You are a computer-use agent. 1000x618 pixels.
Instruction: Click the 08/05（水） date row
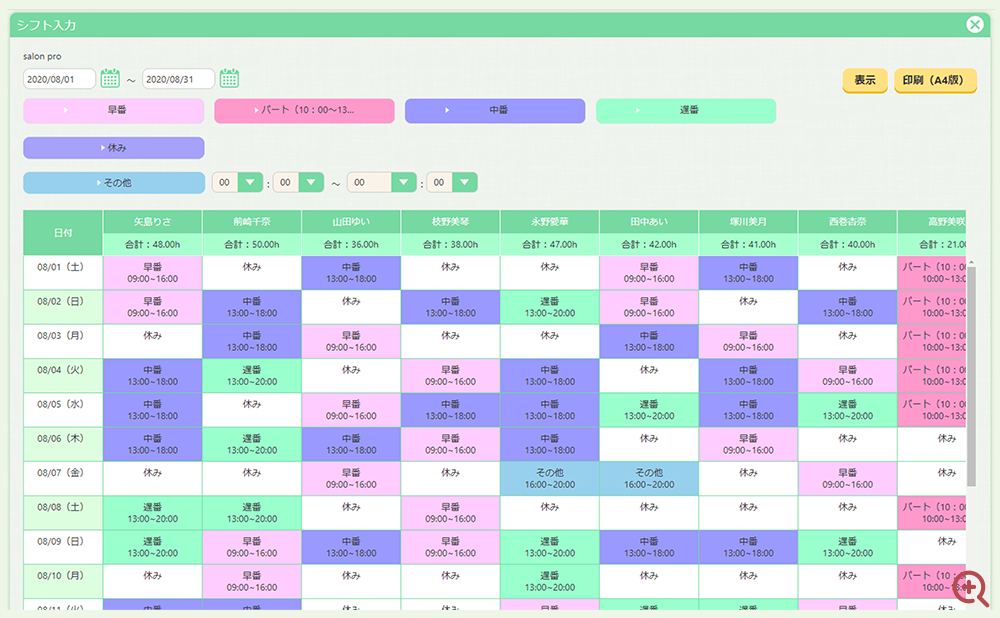click(x=63, y=410)
